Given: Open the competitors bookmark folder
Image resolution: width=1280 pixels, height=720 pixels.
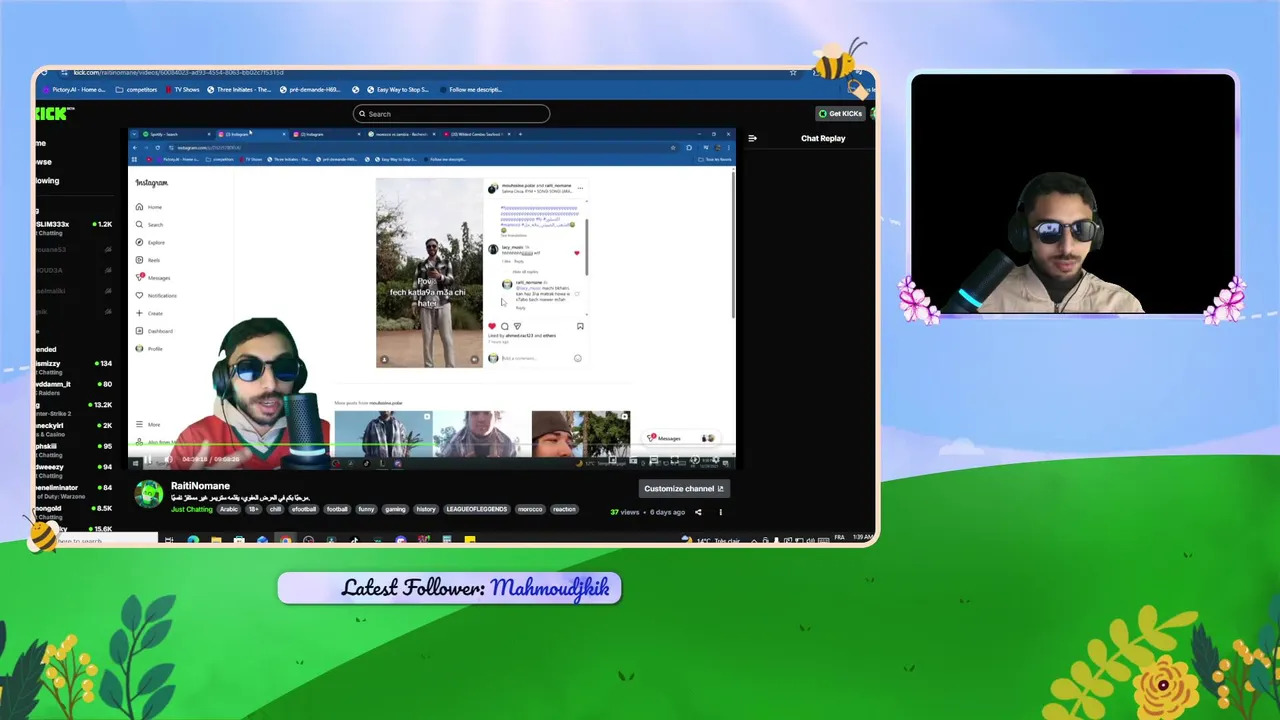Looking at the screenshot, I should click(137, 89).
